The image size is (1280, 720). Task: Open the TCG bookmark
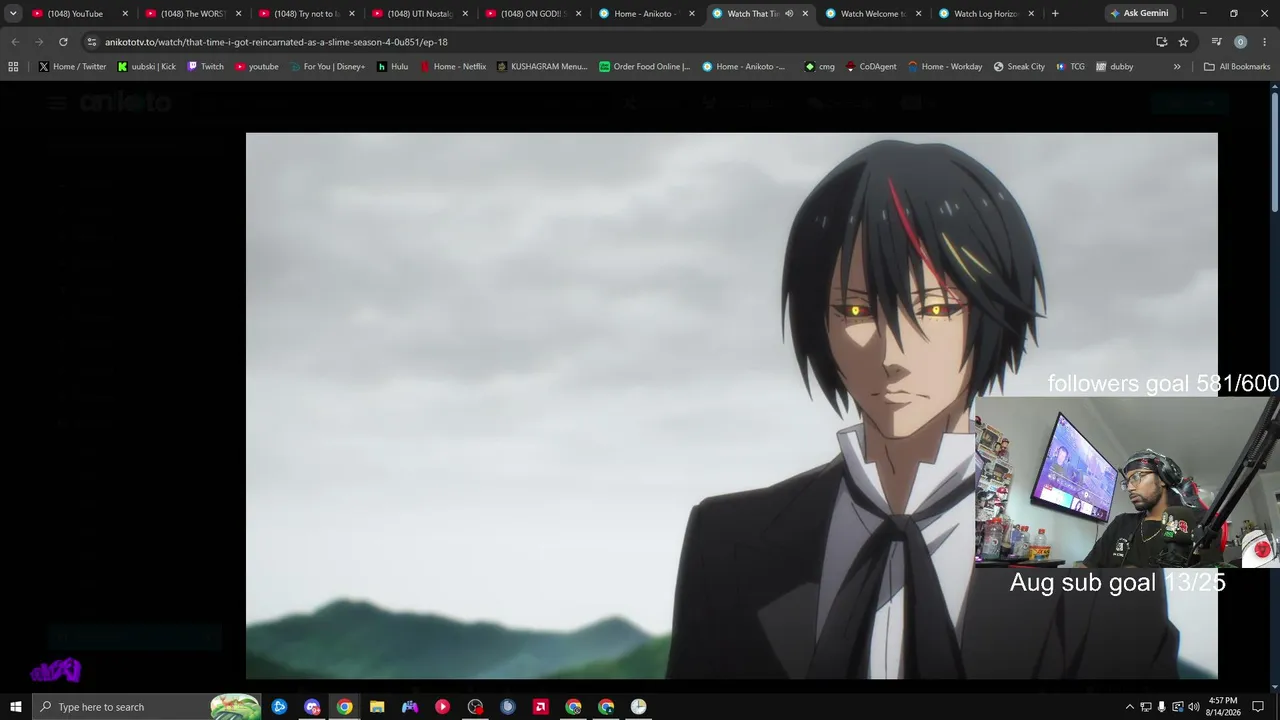click(x=1070, y=67)
